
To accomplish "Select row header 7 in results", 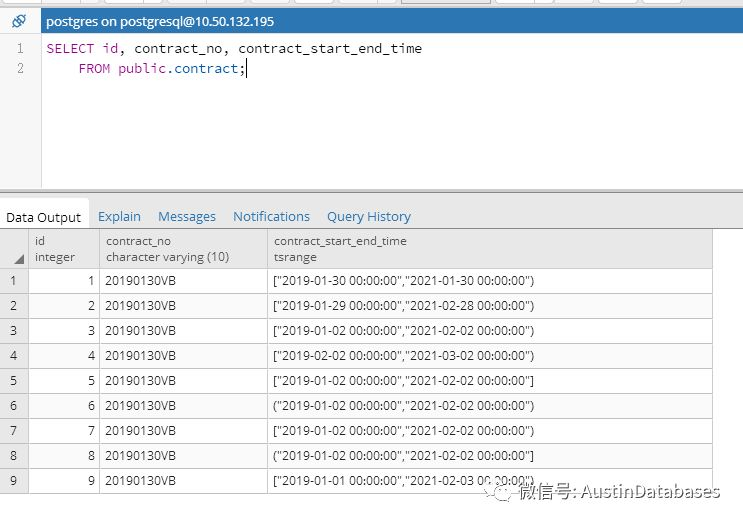I will pyautogui.click(x=14, y=431).
